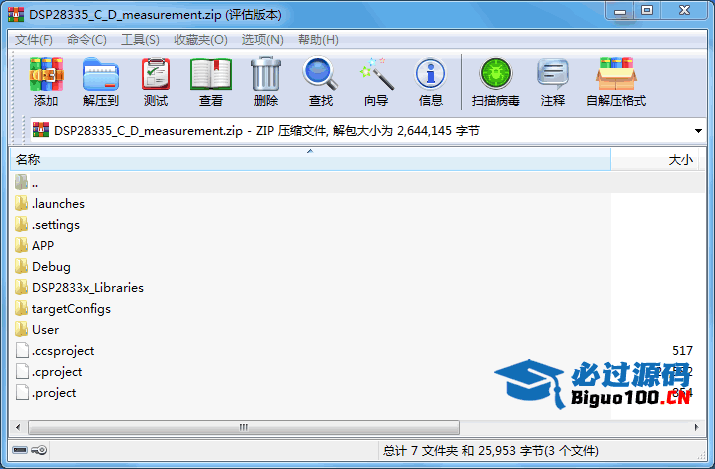Select the .settings folder icon
The image size is (715, 469).
(x=21, y=224)
